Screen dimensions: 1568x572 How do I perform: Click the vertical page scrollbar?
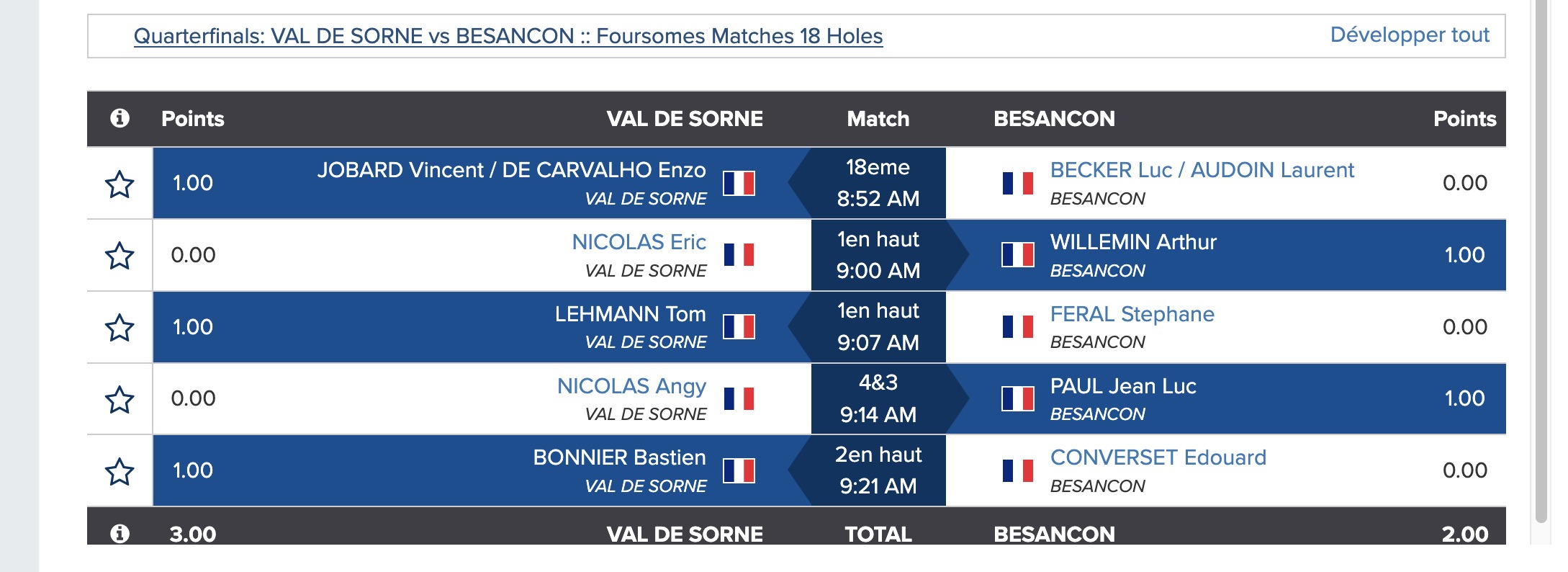pyautogui.click(x=1541, y=261)
